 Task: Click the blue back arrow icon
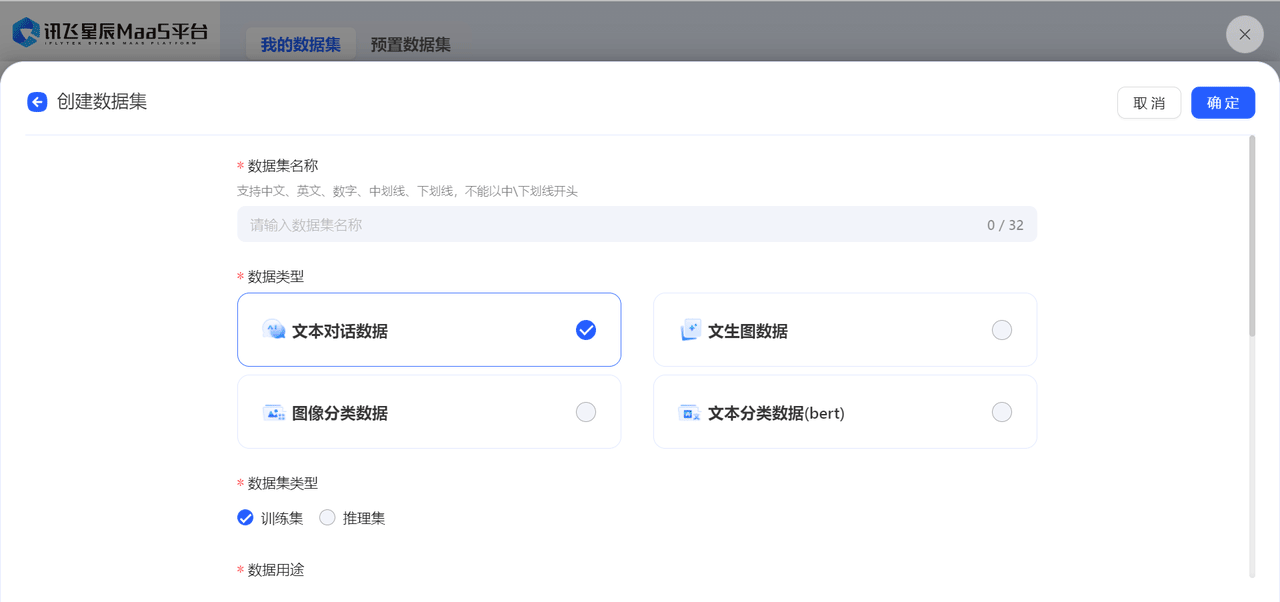pyautogui.click(x=37, y=102)
